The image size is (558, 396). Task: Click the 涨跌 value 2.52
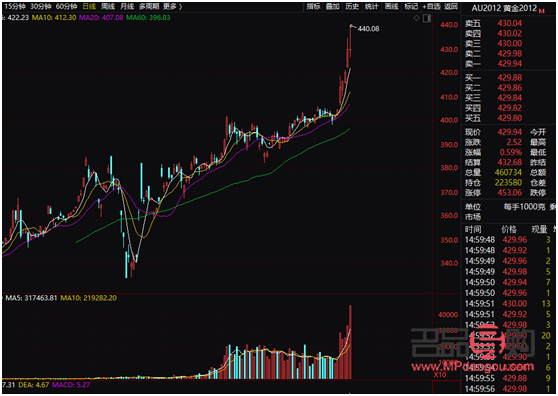514,142
